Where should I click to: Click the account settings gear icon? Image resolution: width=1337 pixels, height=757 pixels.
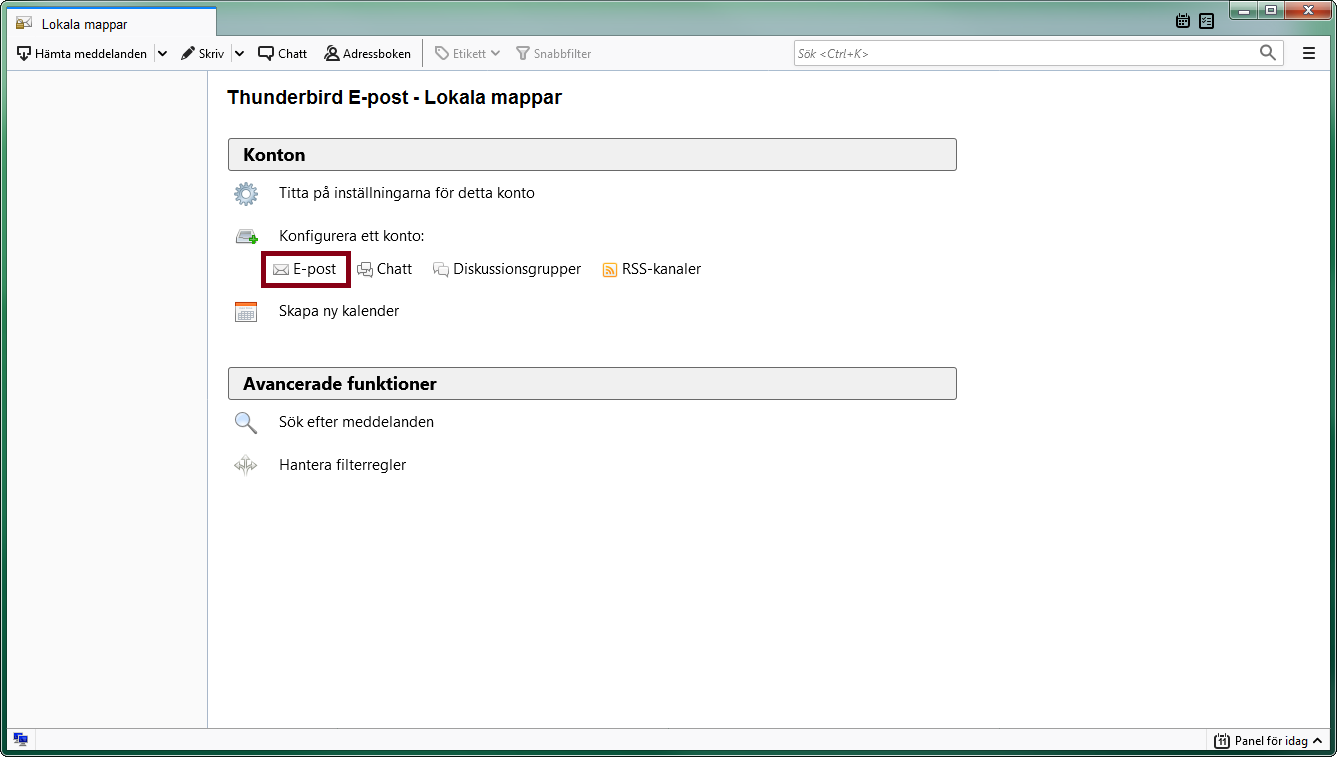[246, 194]
